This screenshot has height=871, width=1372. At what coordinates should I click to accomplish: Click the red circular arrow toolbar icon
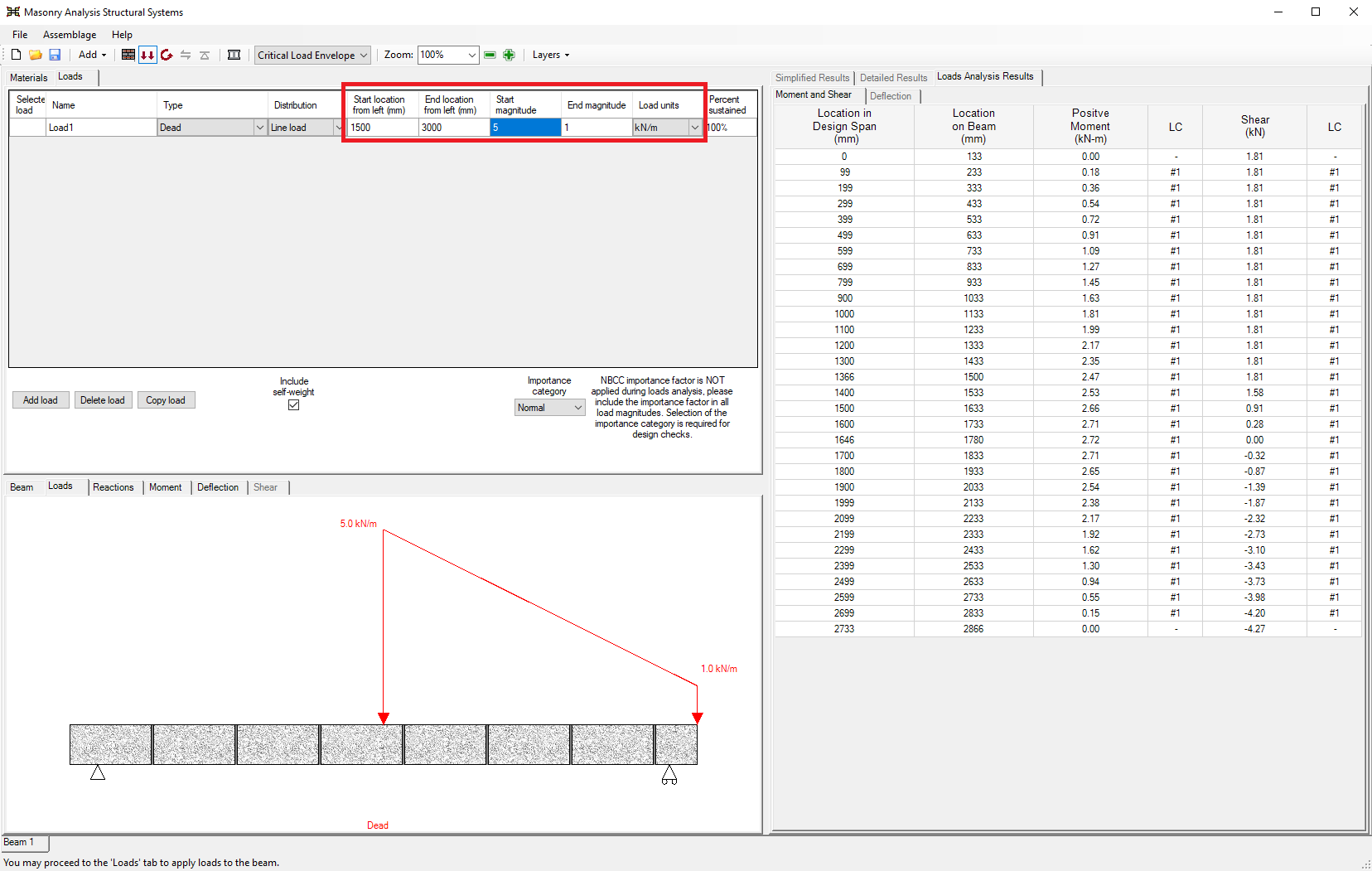click(167, 55)
